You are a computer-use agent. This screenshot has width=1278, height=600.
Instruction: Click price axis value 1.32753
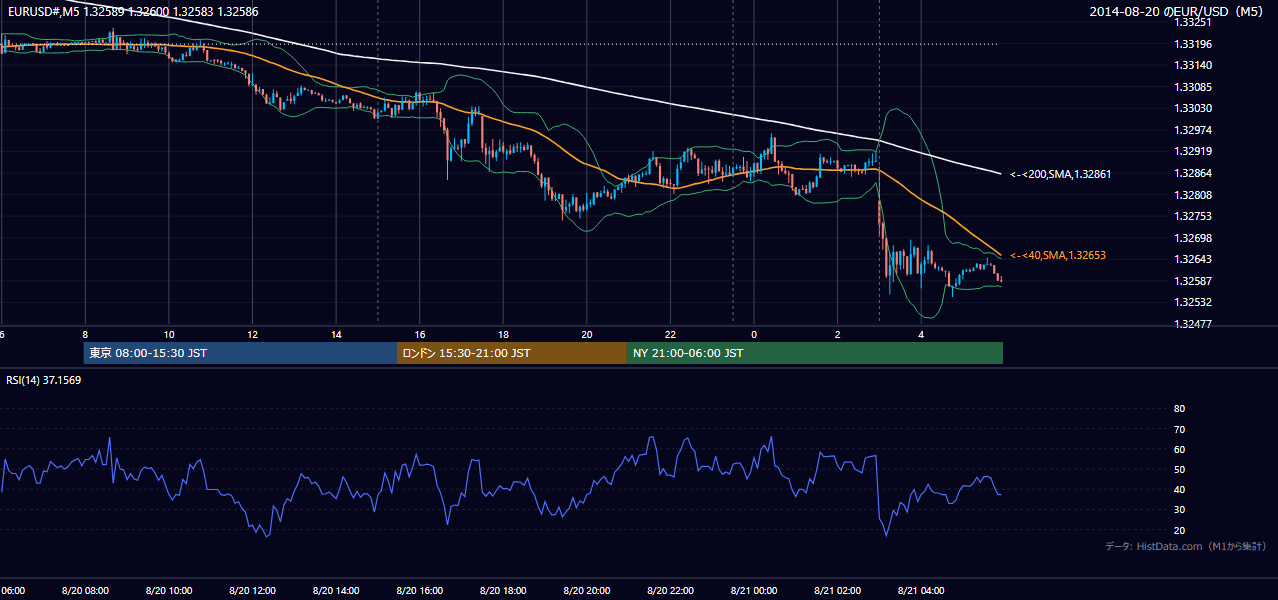pos(1192,216)
